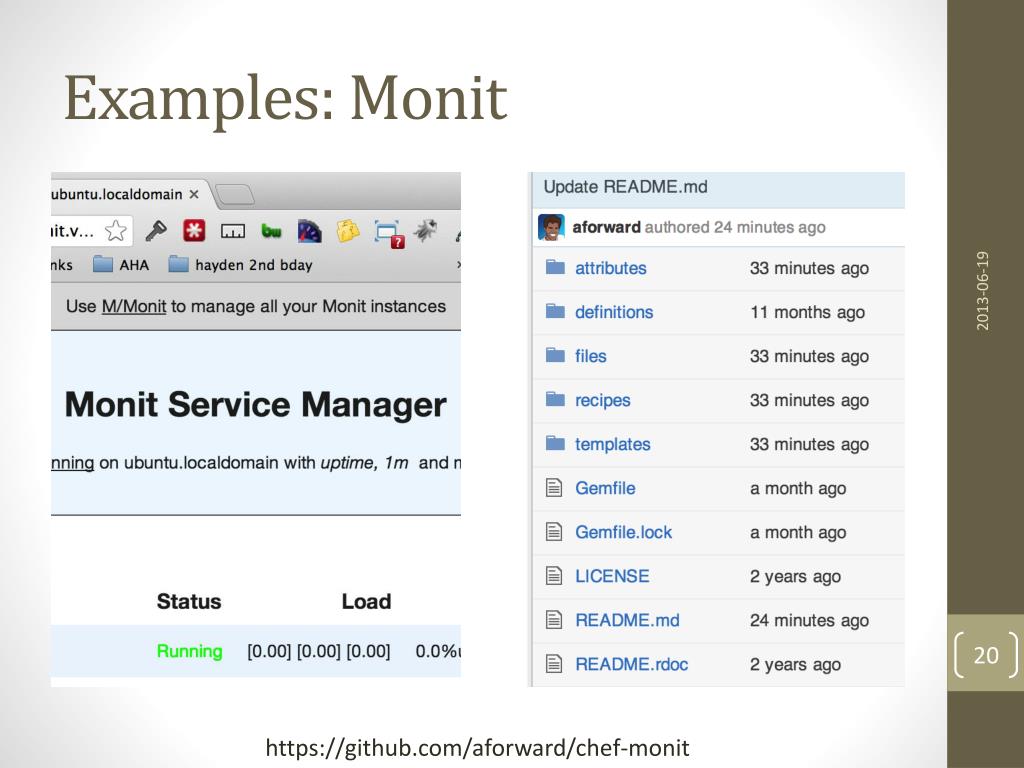Click the load values [0.00] [0.00] [0.00]

tap(319, 651)
